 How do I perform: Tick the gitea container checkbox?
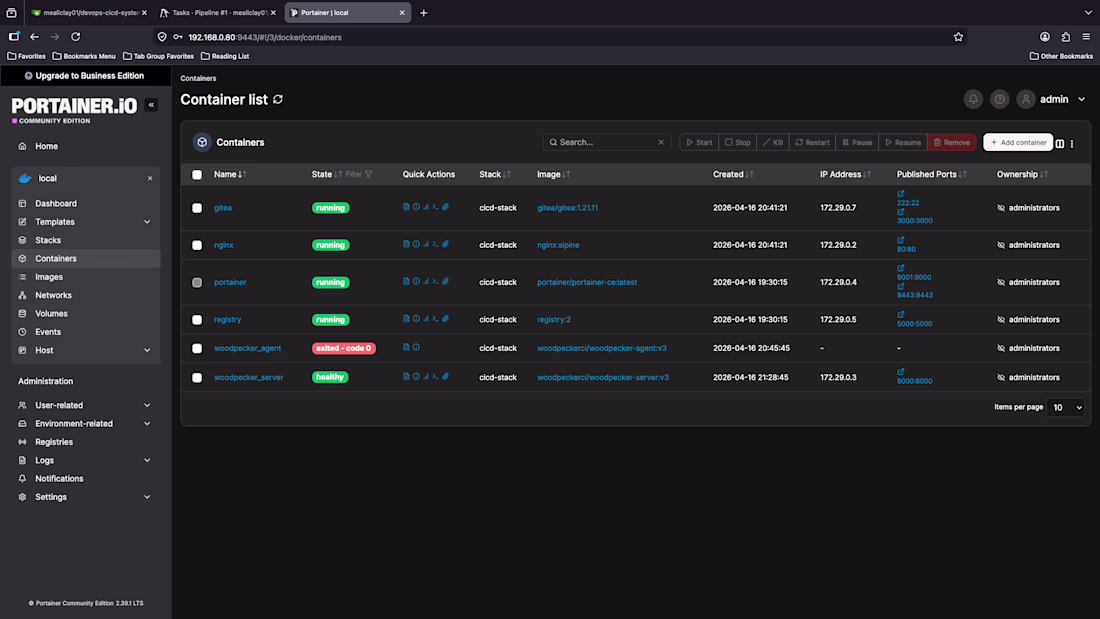(x=197, y=208)
